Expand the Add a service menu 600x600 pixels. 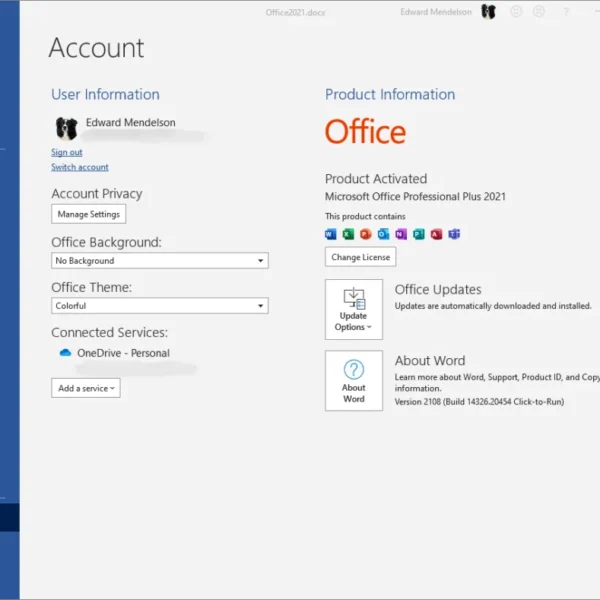coord(86,388)
